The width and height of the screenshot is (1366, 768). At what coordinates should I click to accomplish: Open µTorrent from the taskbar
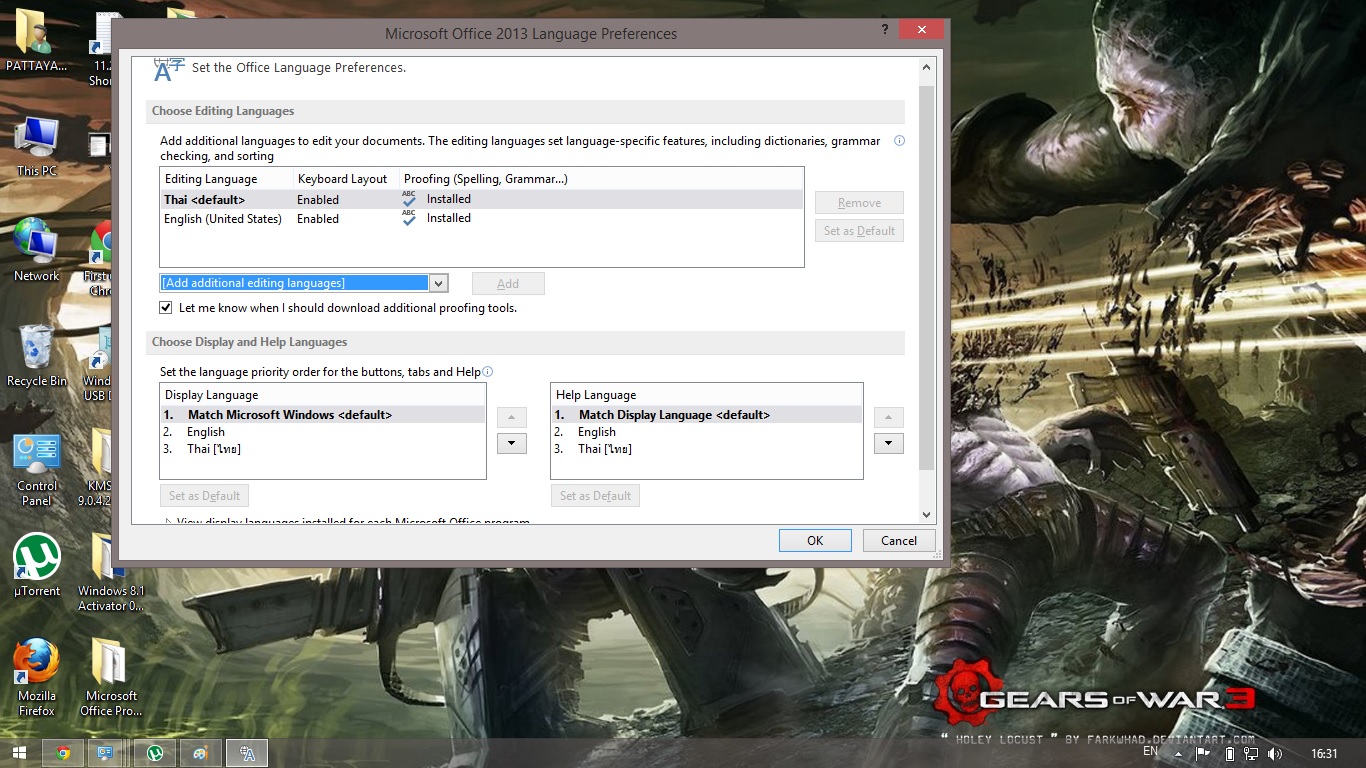tap(155, 753)
